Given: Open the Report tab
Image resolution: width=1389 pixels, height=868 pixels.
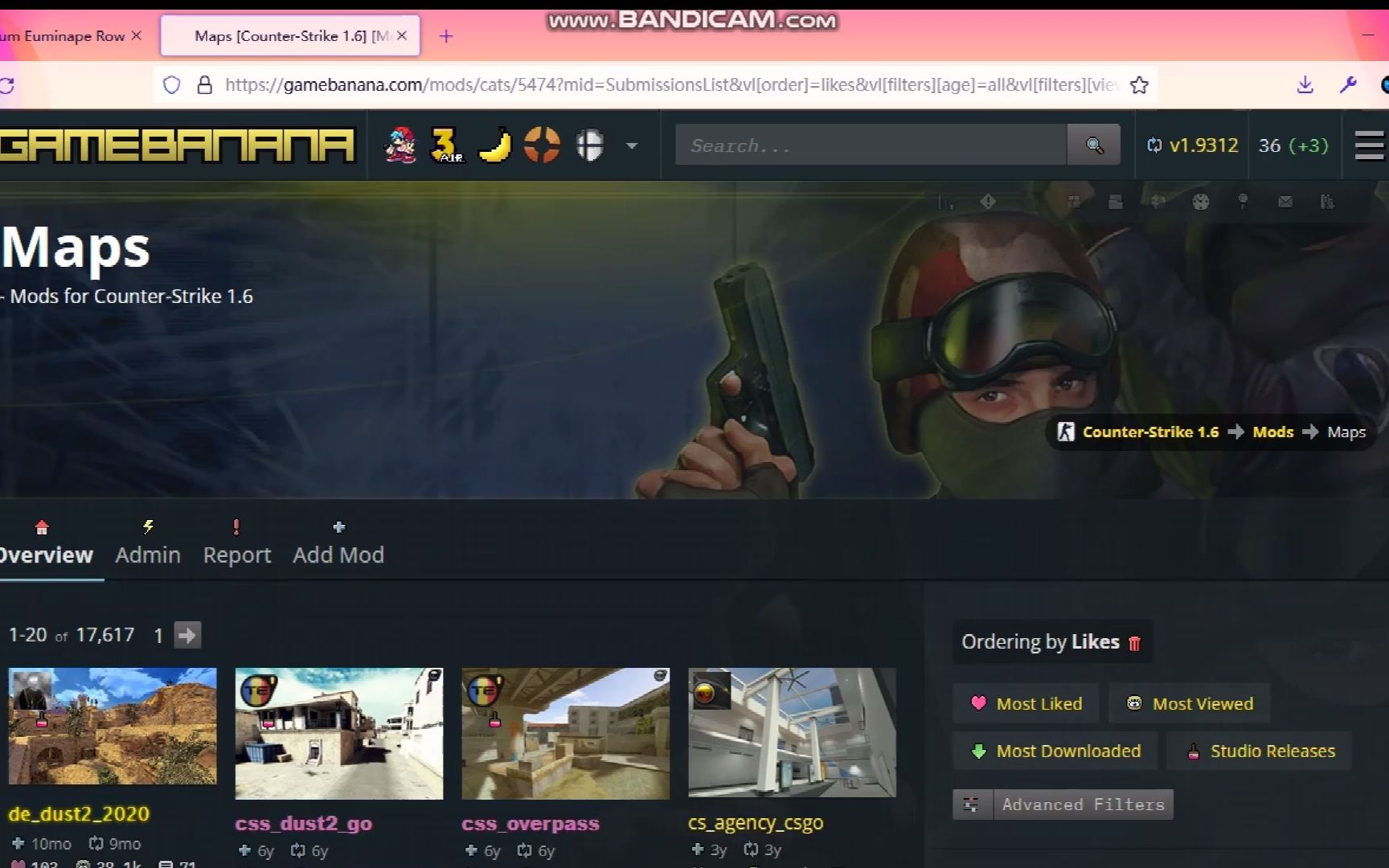Looking at the screenshot, I should [x=236, y=544].
